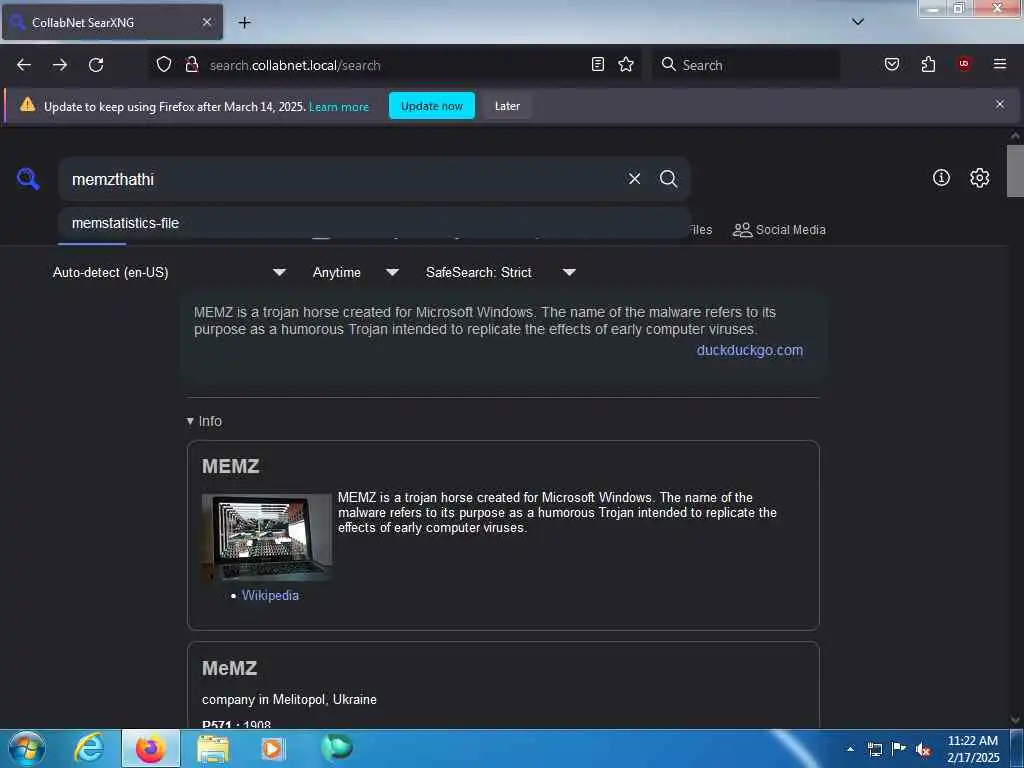This screenshot has height=768, width=1024.
Task: Click the page vertical scrollbar thumb
Action: (x=1015, y=171)
